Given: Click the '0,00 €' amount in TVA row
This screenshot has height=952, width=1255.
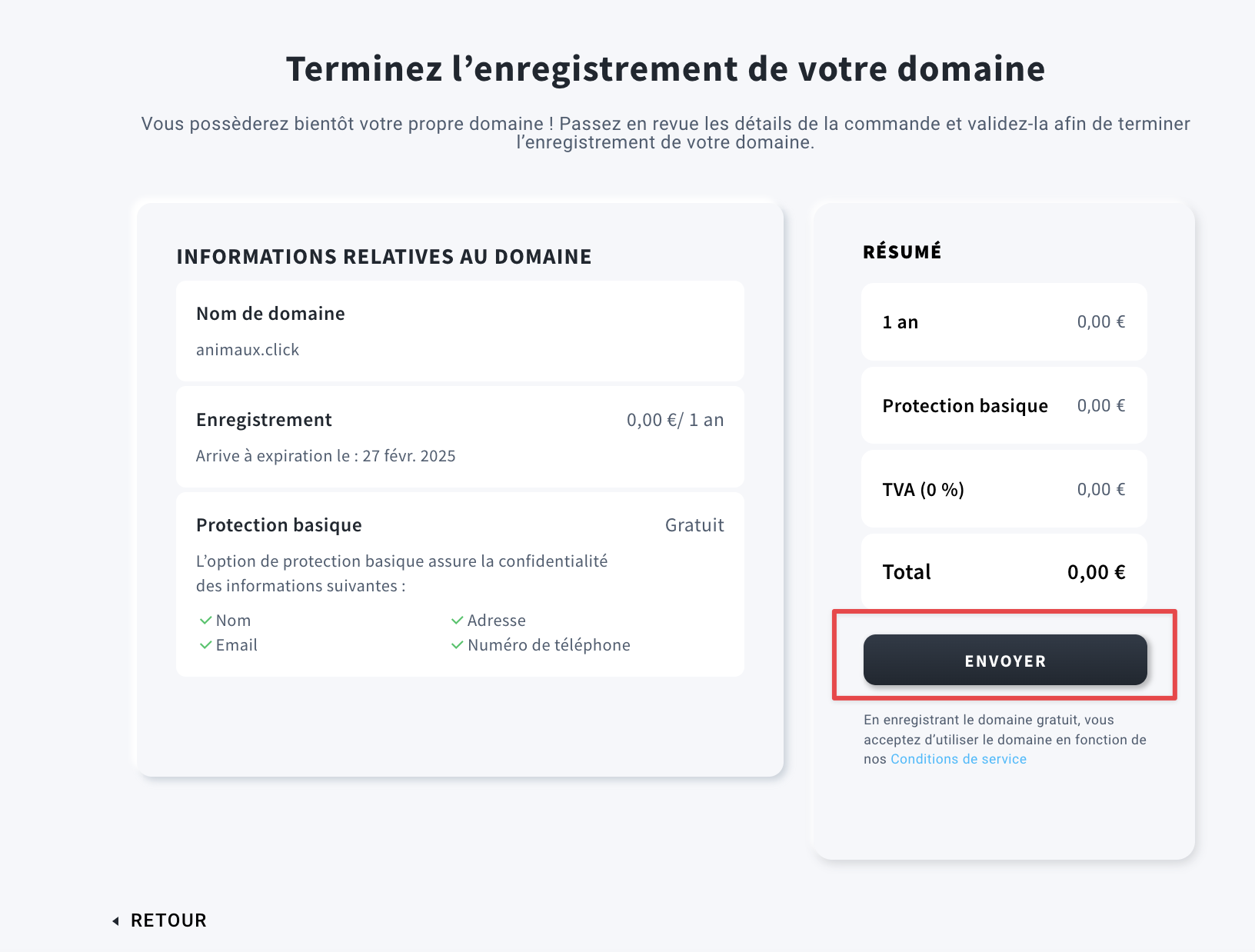Looking at the screenshot, I should (1101, 489).
